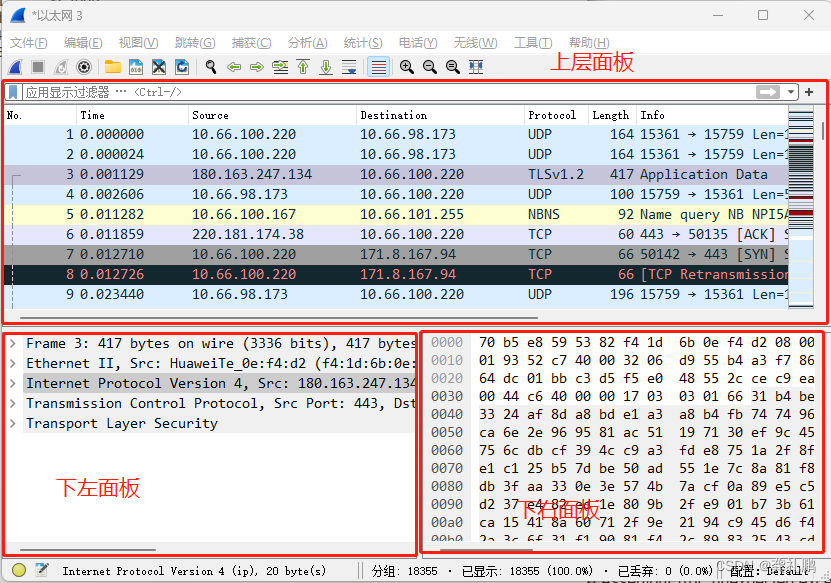
Task: Open a capture file folder icon
Action: 112,67
